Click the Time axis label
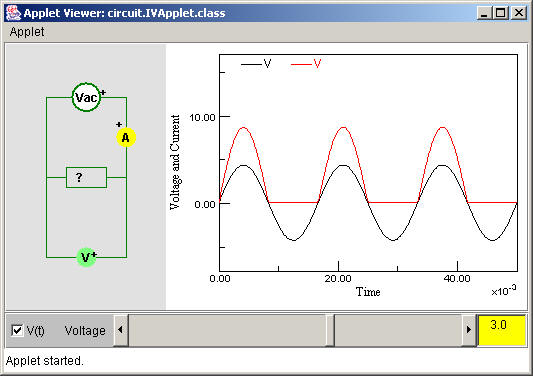The height and width of the screenshot is (376, 533). click(x=368, y=292)
